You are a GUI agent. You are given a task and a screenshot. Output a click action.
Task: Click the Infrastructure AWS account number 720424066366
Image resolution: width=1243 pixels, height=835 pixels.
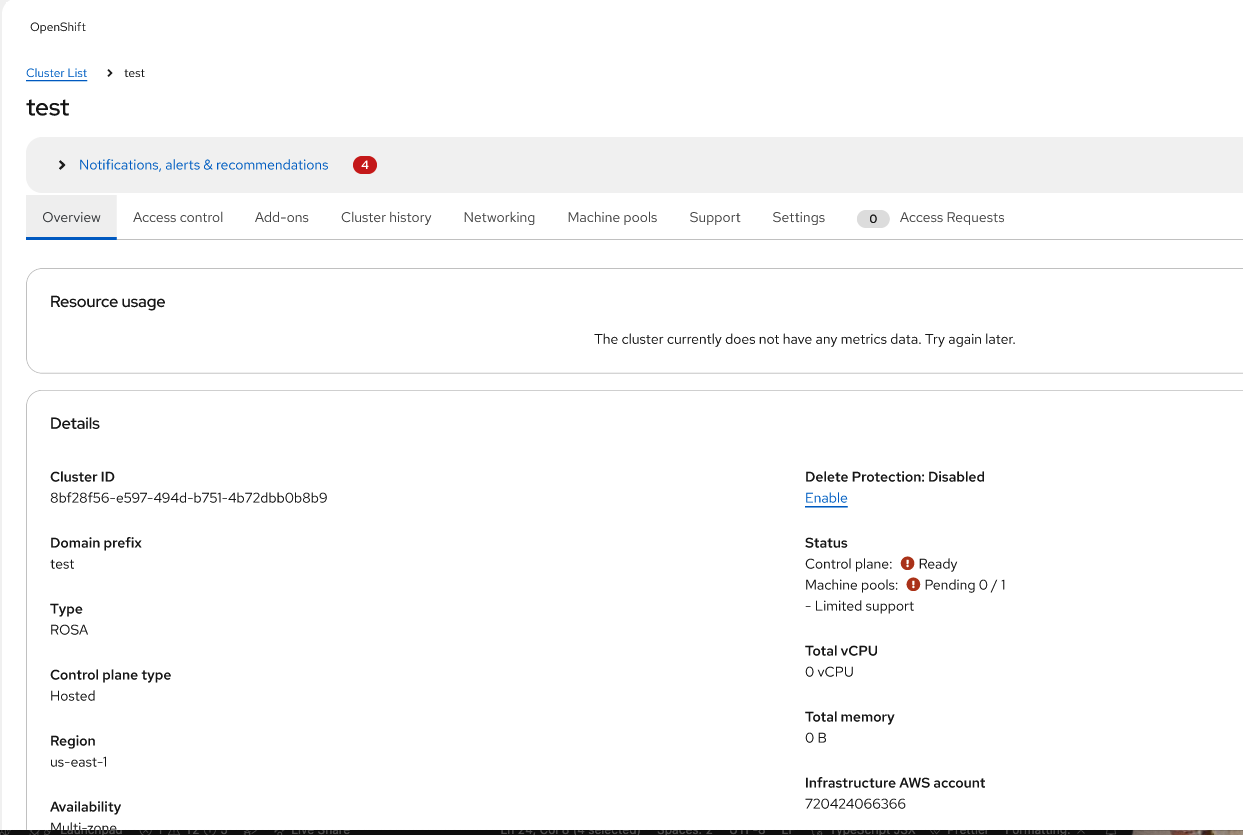pyautogui.click(x=855, y=804)
